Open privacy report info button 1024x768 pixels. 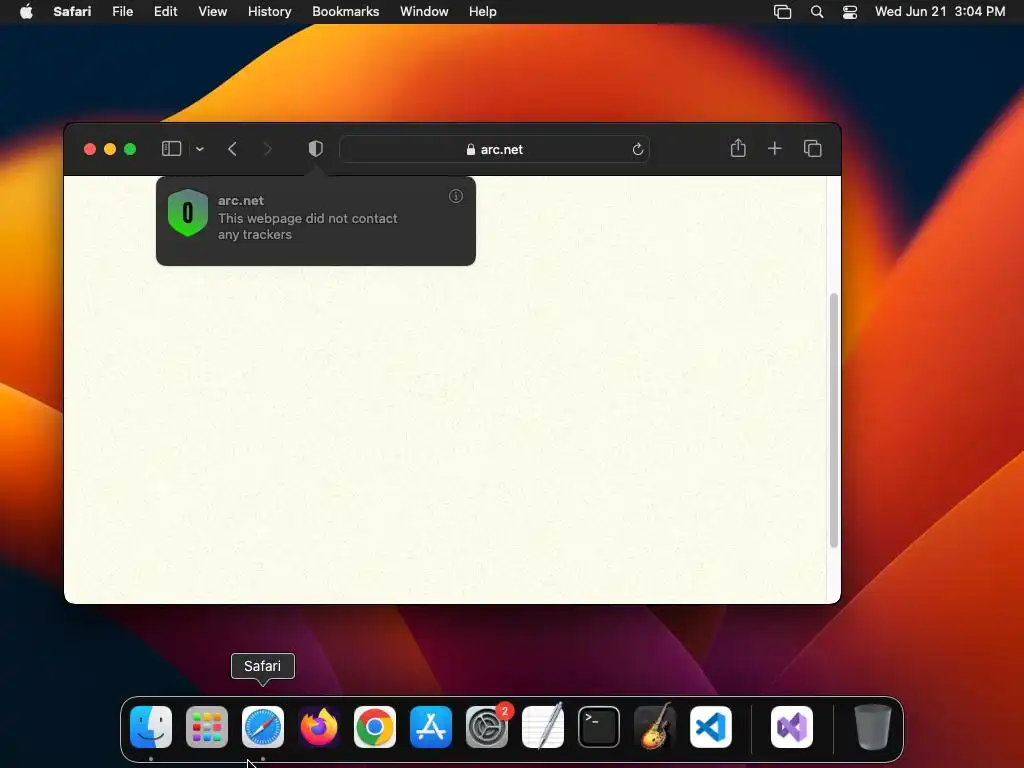point(456,196)
